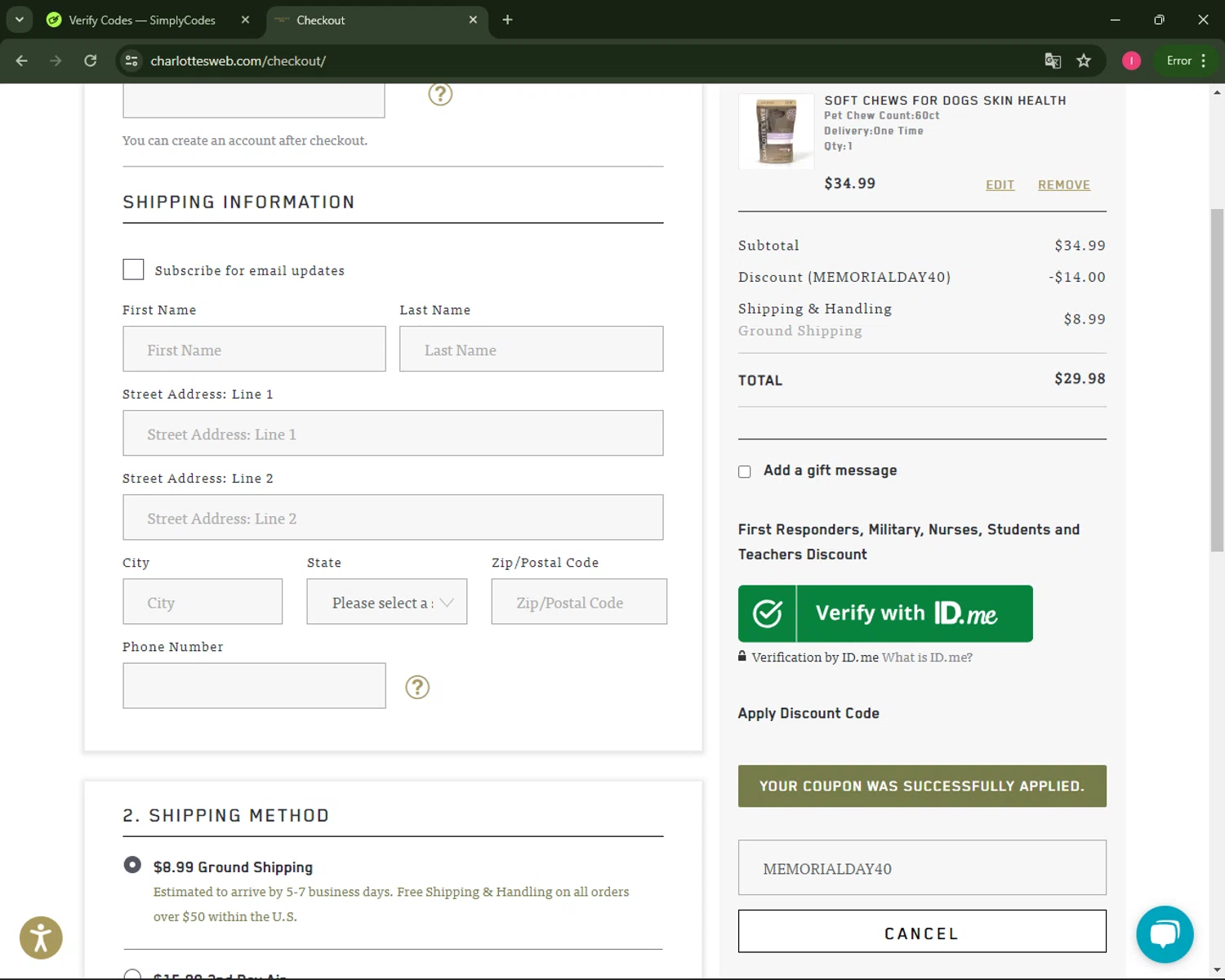This screenshot has width=1225, height=980.
Task: Open the tab search dropdown arrow
Action: [x=20, y=20]
